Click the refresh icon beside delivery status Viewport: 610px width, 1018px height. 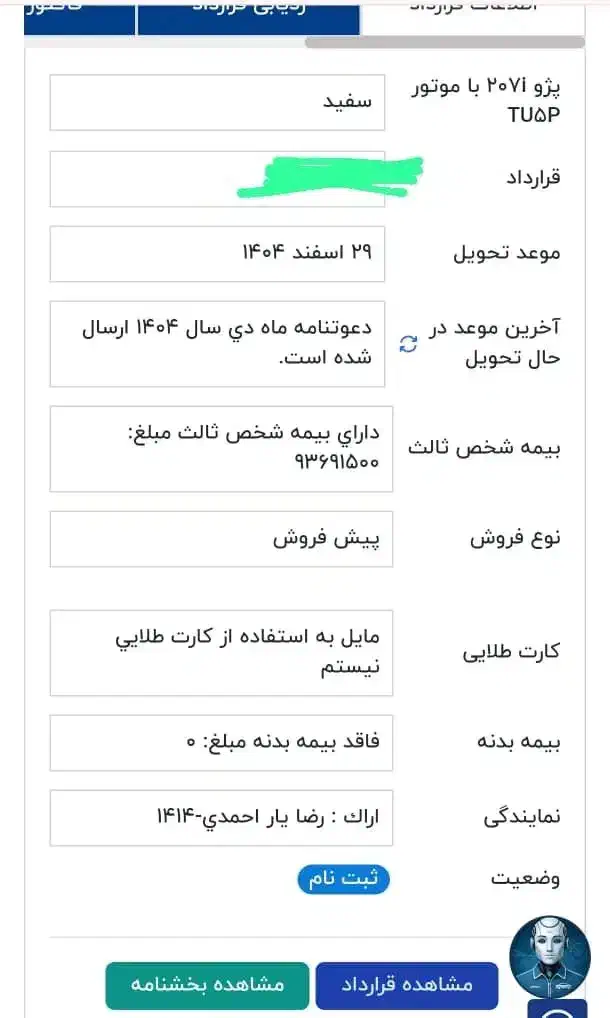408,345
